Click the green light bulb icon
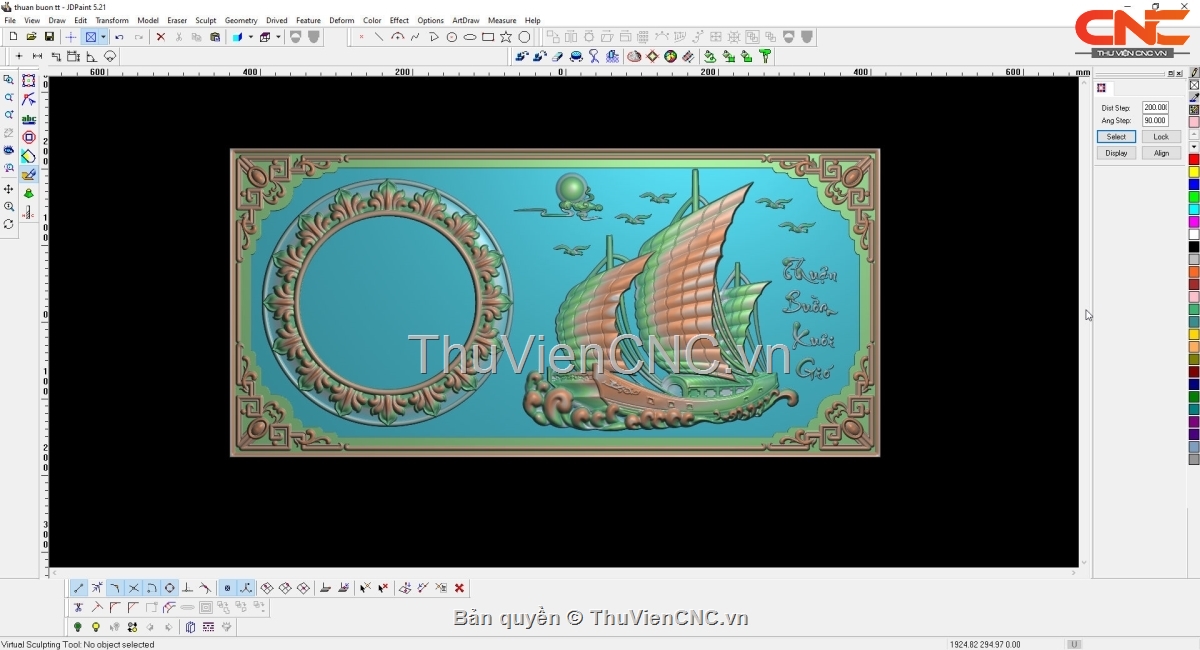The width and height of the screenshot is (1200, 650). (78, 627)
